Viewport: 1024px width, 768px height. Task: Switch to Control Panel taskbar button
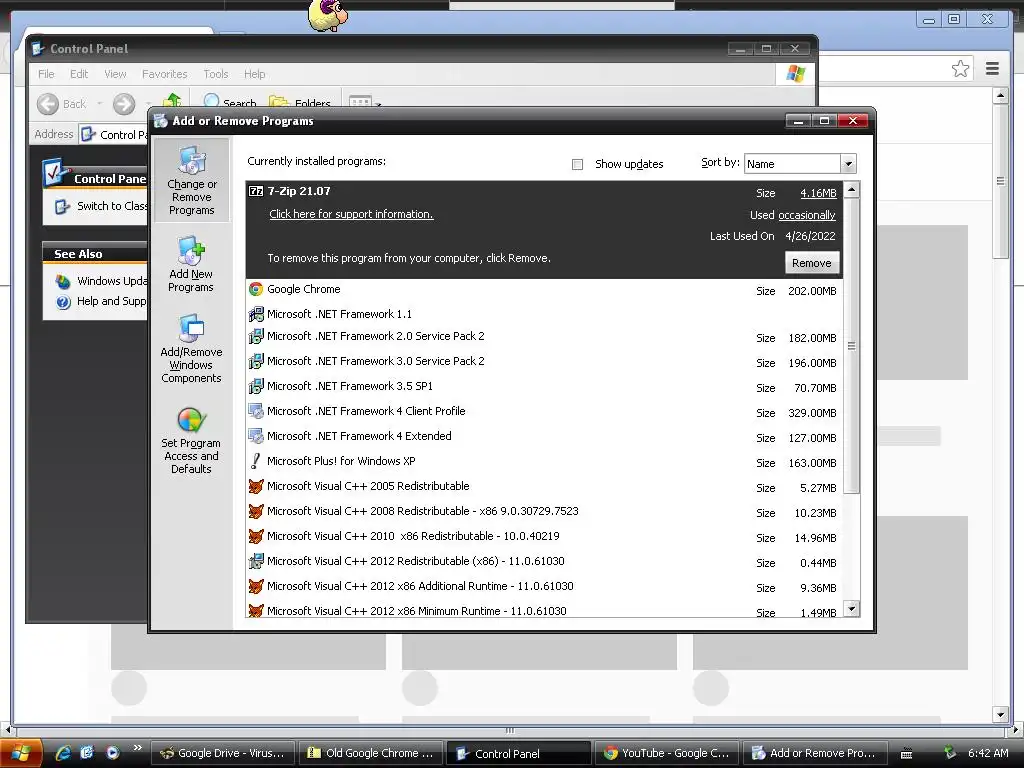click(519, 753)
